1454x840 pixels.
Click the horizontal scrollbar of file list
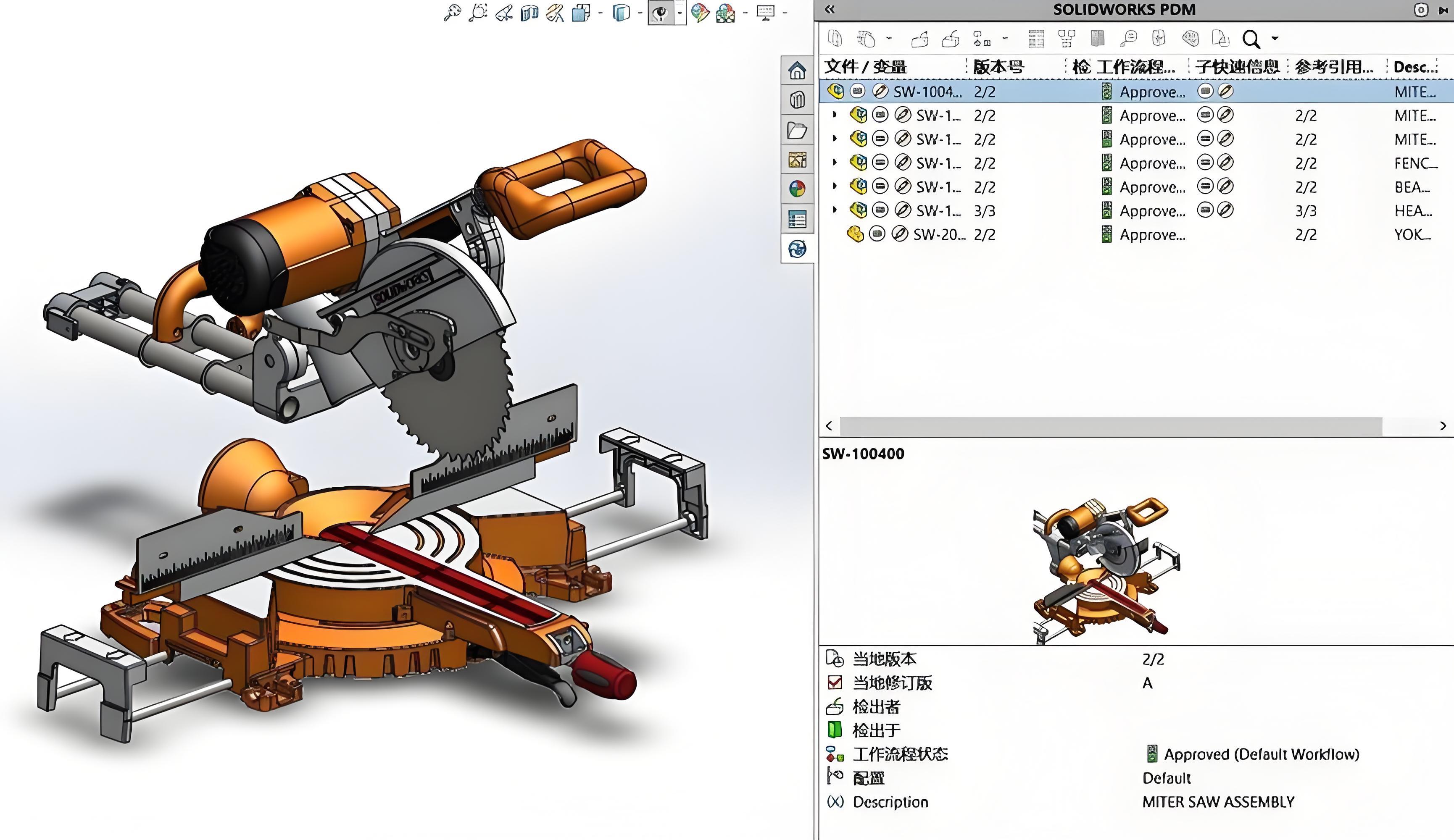tap(1111, 426)
